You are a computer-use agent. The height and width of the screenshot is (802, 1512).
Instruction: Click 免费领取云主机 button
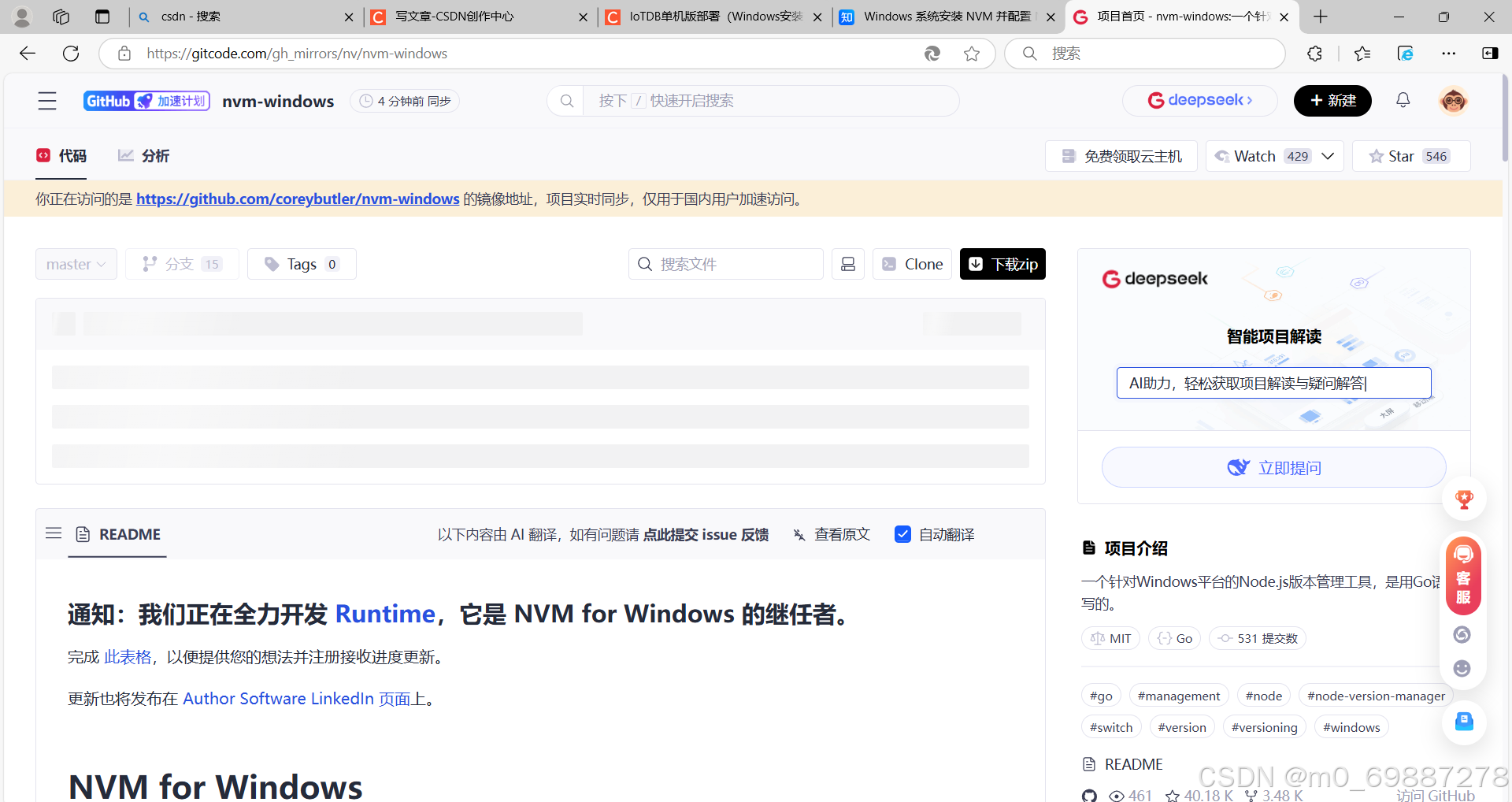tap(1121, 156)
